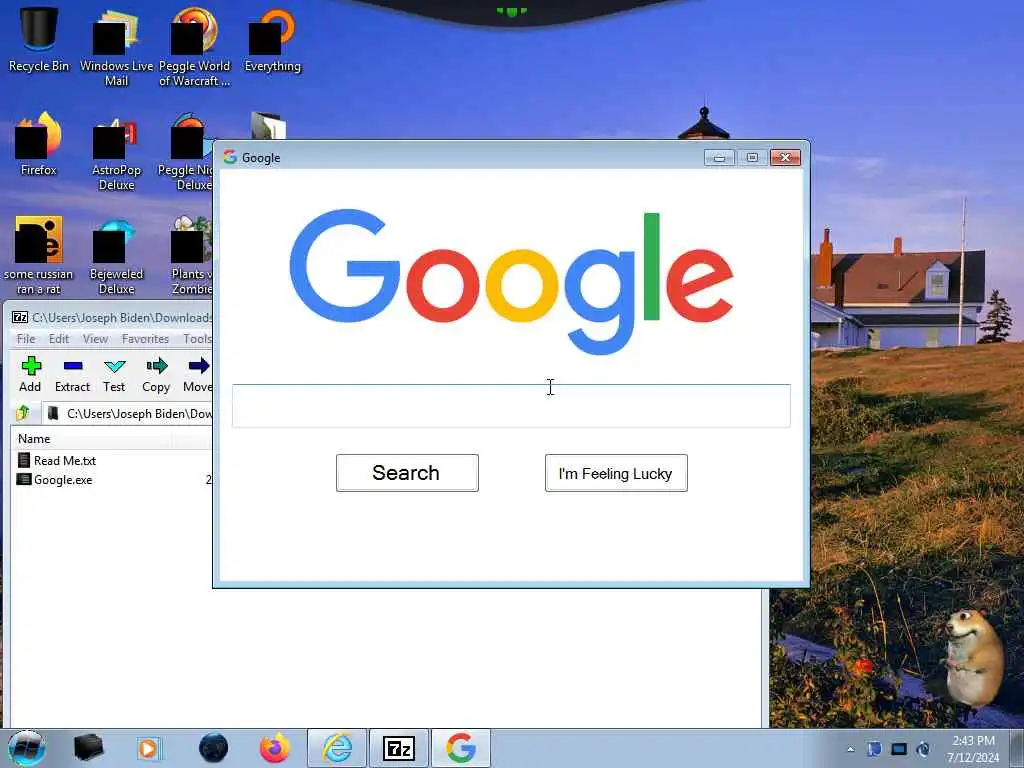Select the Plants vs Zombies desktop icon
This screenshot has height=768, width=1024.
pos(190,256)
